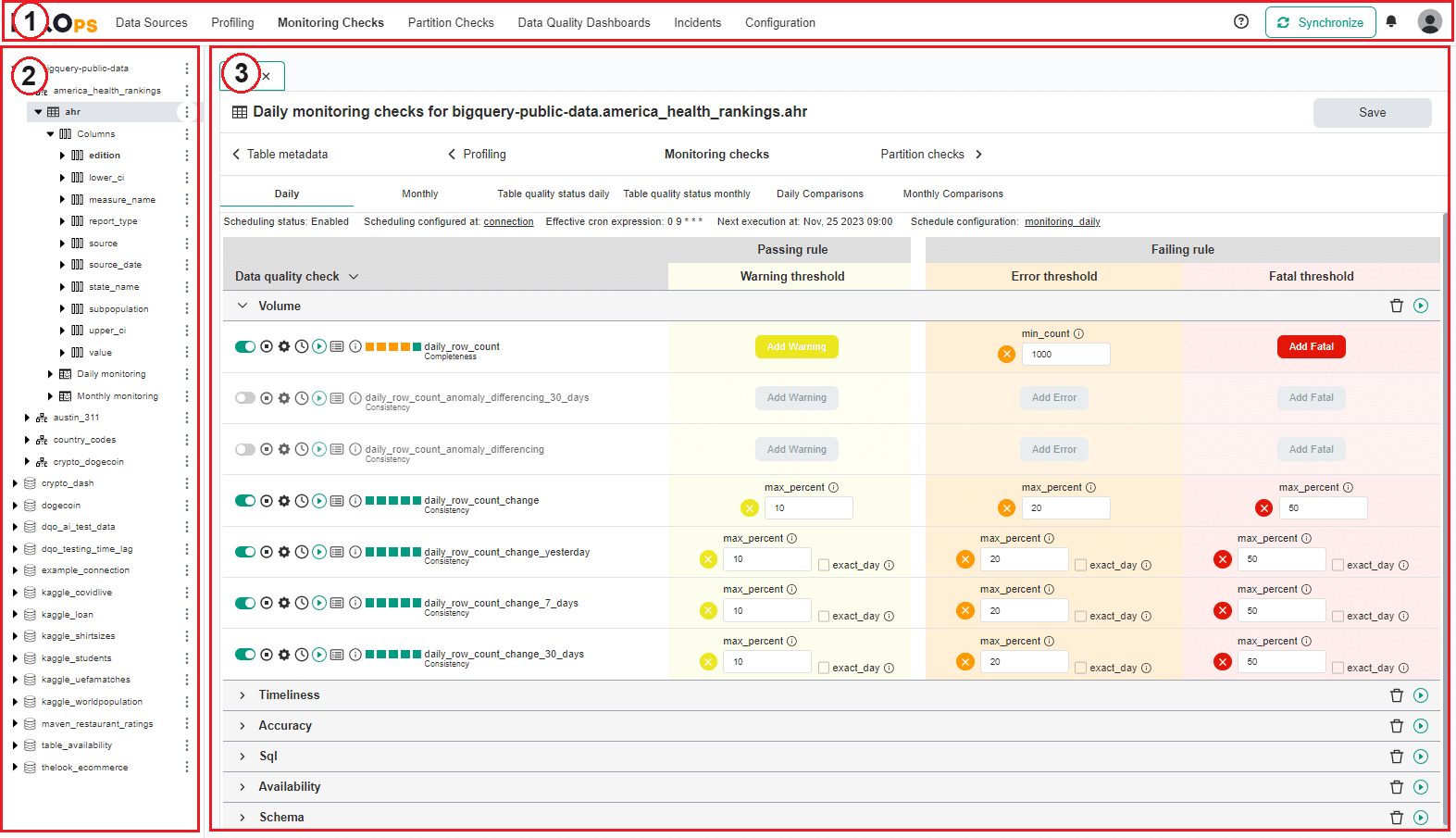The width and height of the screenshot is (1456, 838).
Task: Run all Timeliness checks play icon
Action: [x=1421, y=695]
